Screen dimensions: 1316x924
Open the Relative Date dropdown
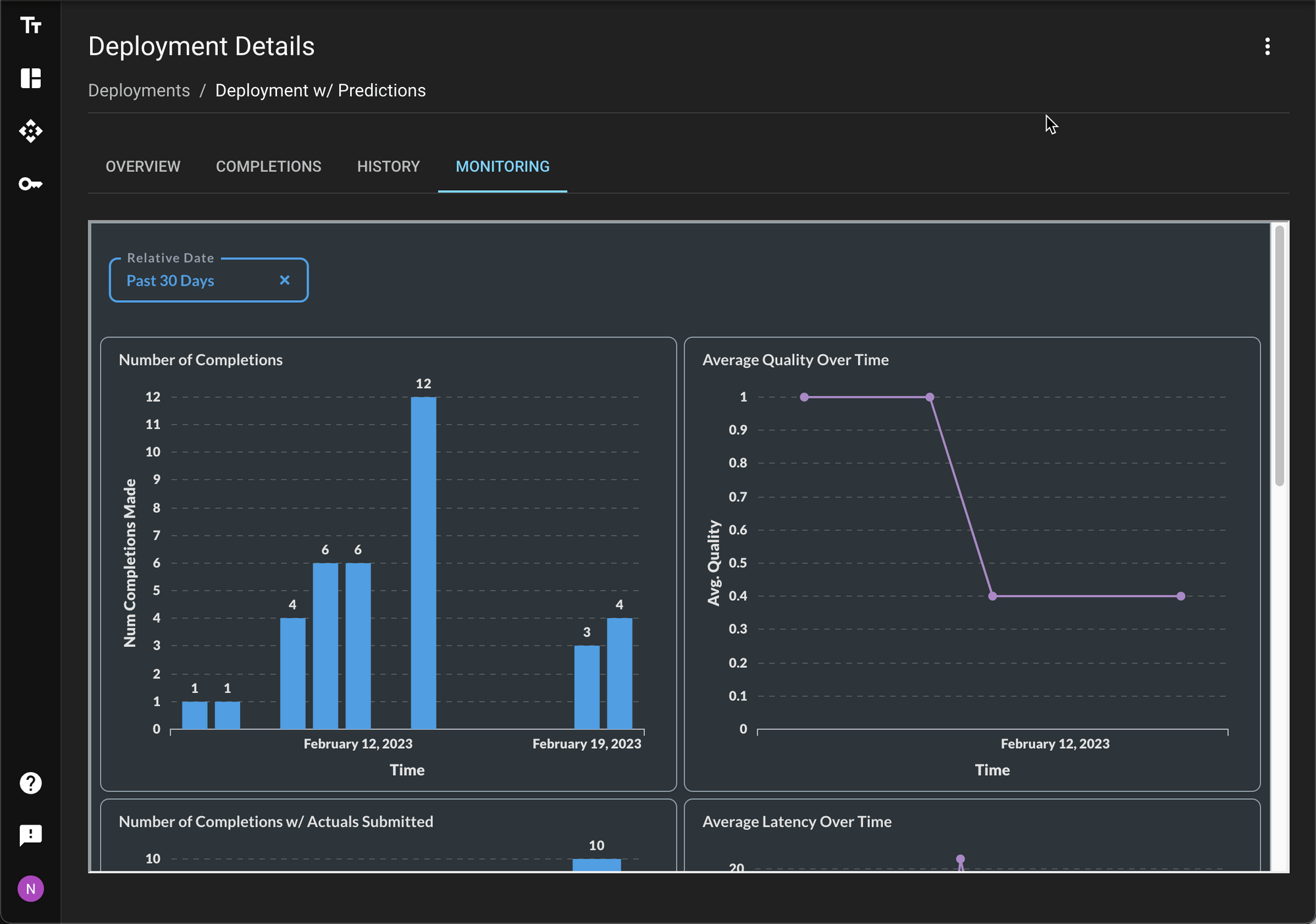(x=197, y=280)
